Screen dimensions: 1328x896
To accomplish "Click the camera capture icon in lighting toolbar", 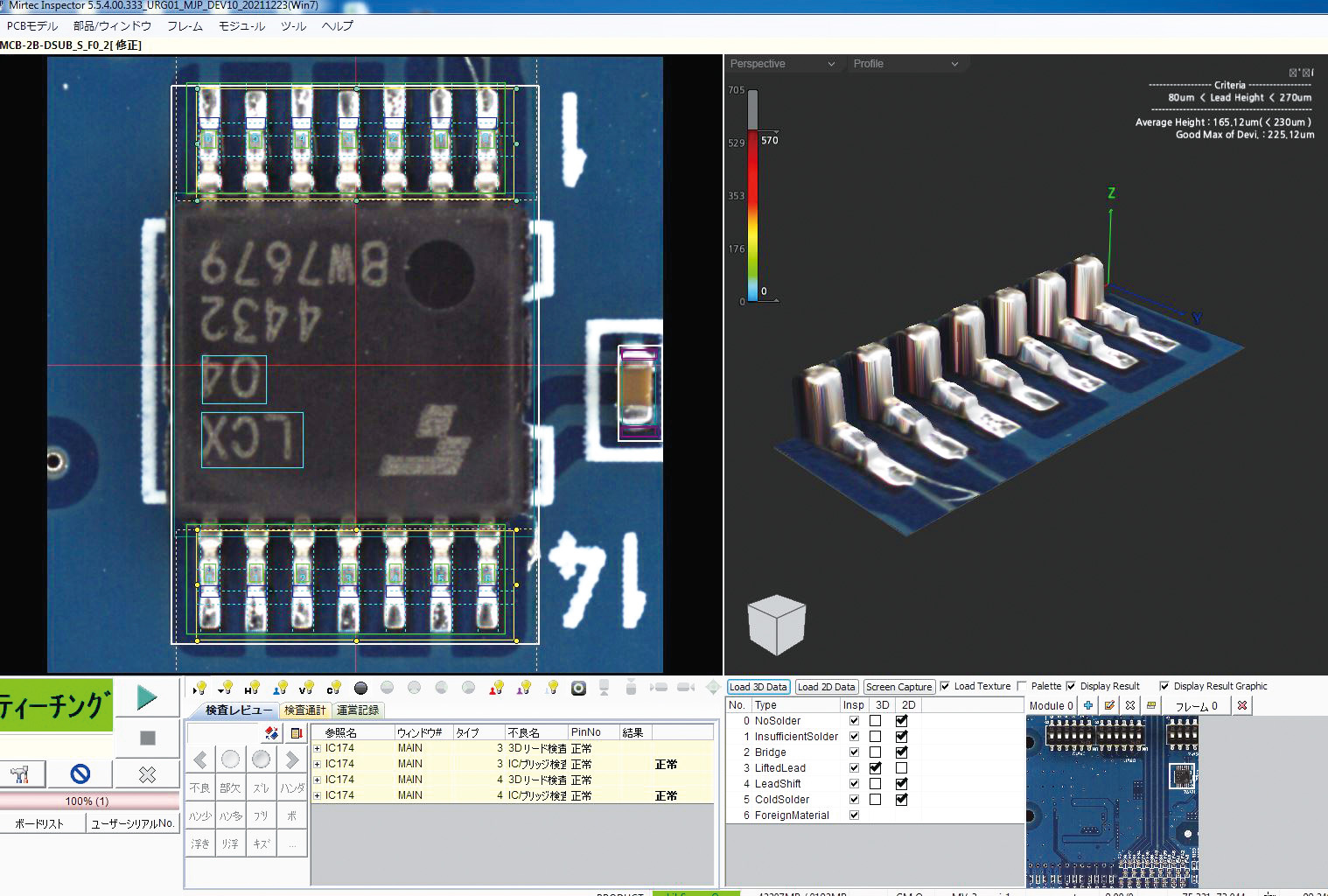I will 578,689.
